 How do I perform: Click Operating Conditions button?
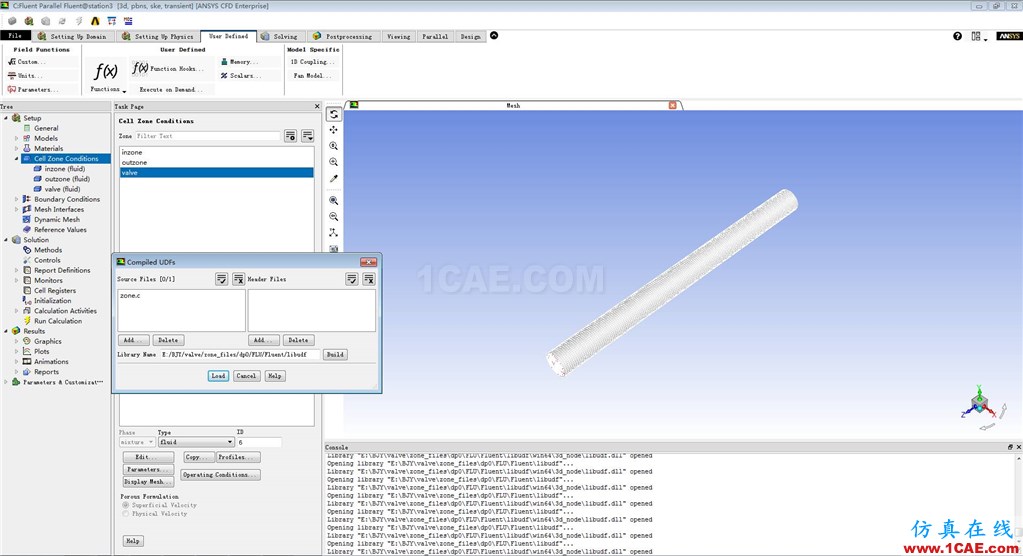point(221,474)
